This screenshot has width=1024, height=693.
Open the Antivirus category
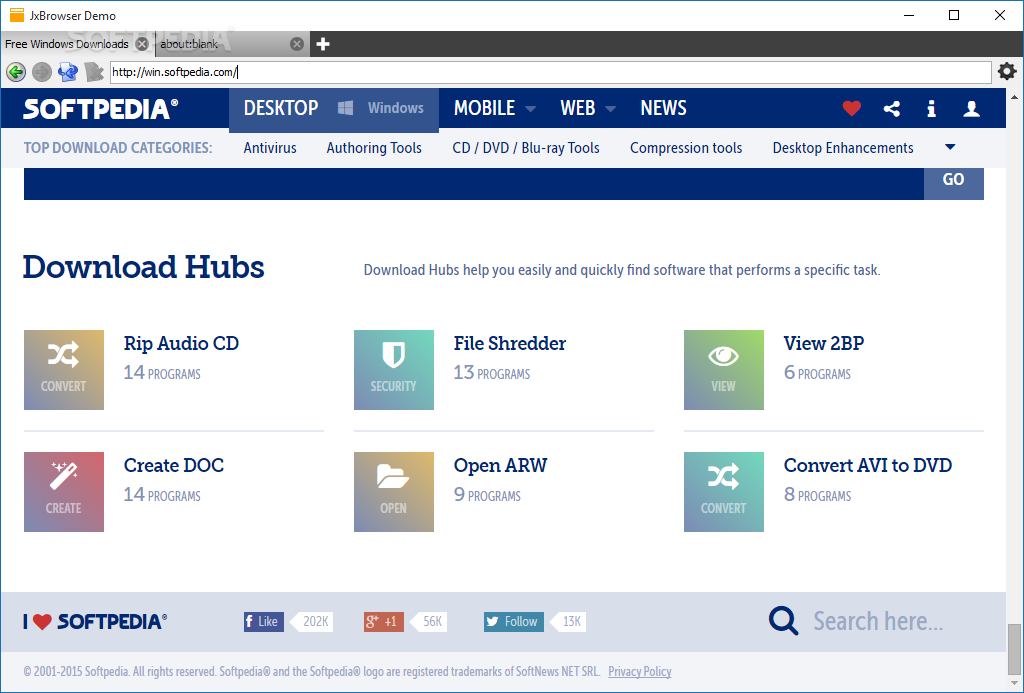[x=270, y=148]
